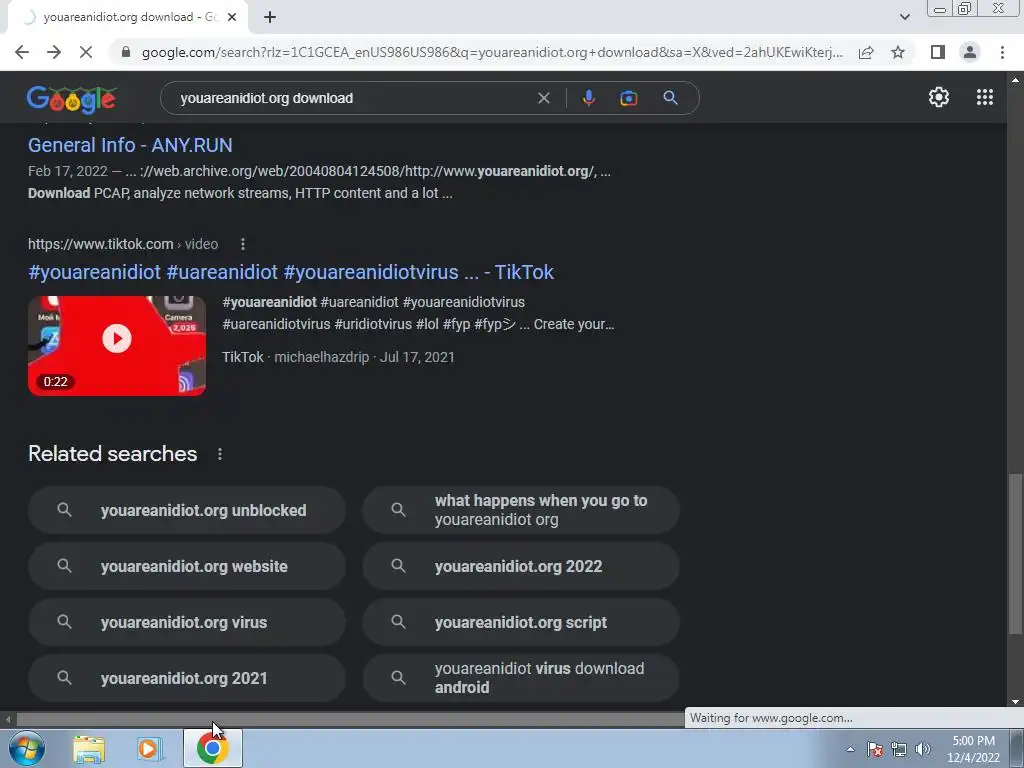Viewport: 1024px width, 768px height.
Task: Click the vertical scrollbar thumb
Action: pos(1015,554)
